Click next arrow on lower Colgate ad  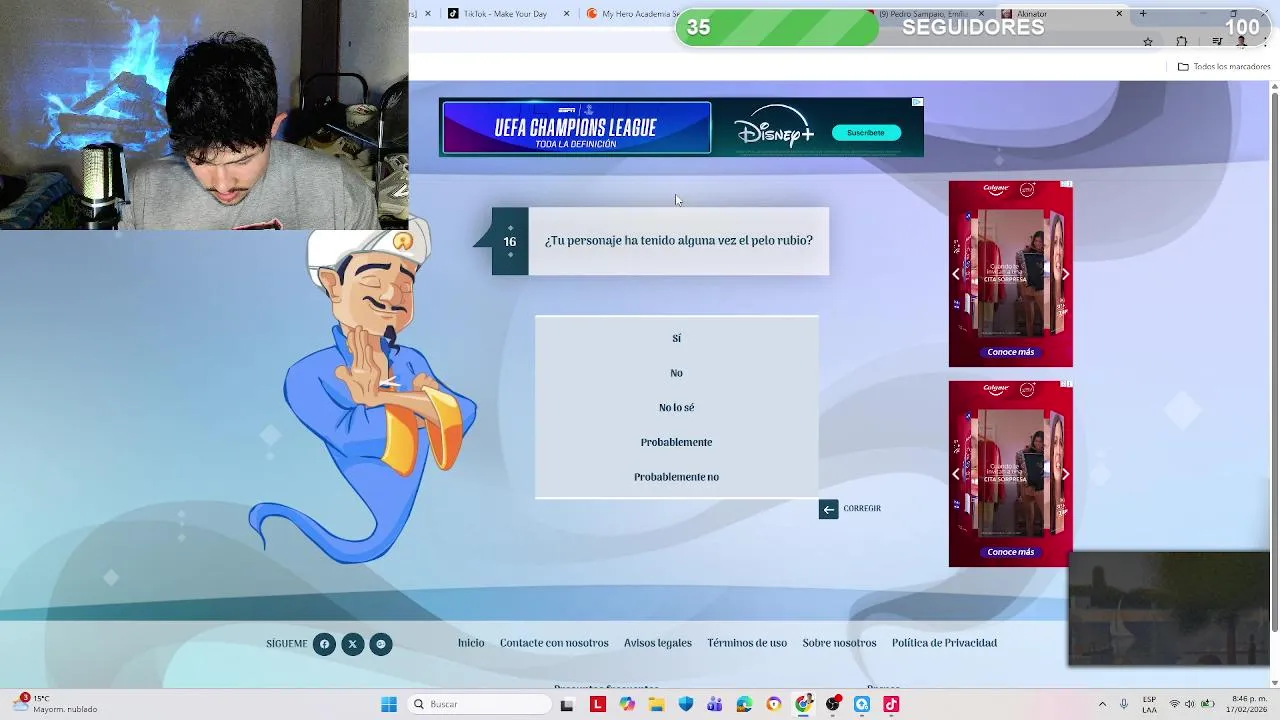(x=1065, y=473)
